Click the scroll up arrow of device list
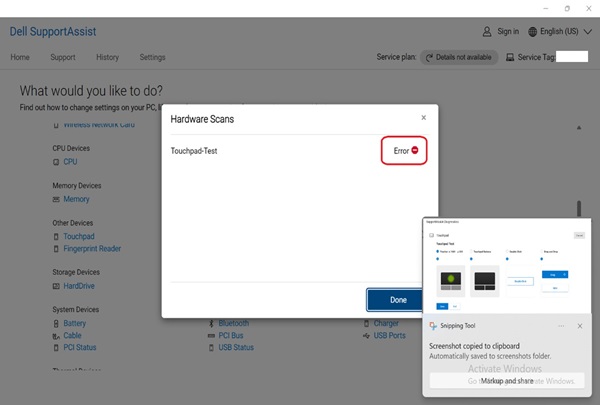This screenshot has height=405, width=600. click(579, 127)
